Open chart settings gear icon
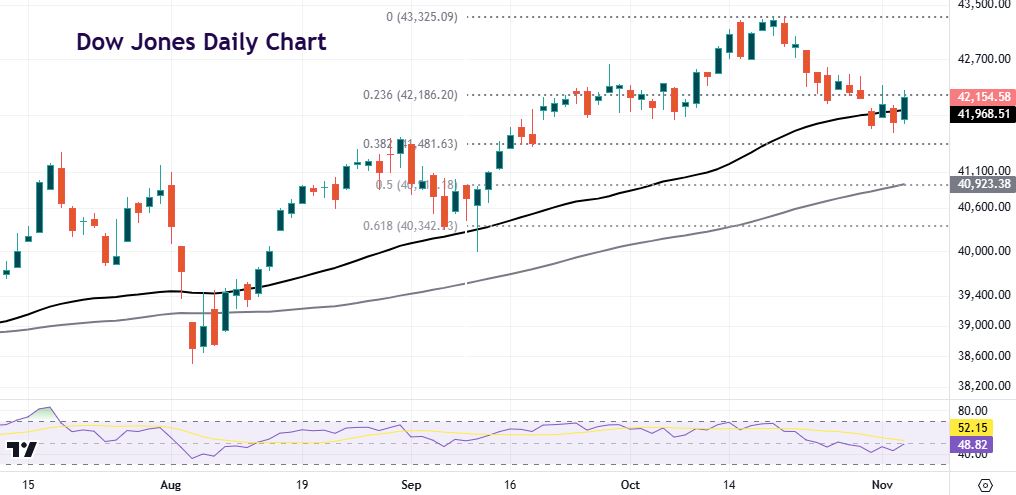Screen dimensions: 1016x495 click(x=985, y=484)
